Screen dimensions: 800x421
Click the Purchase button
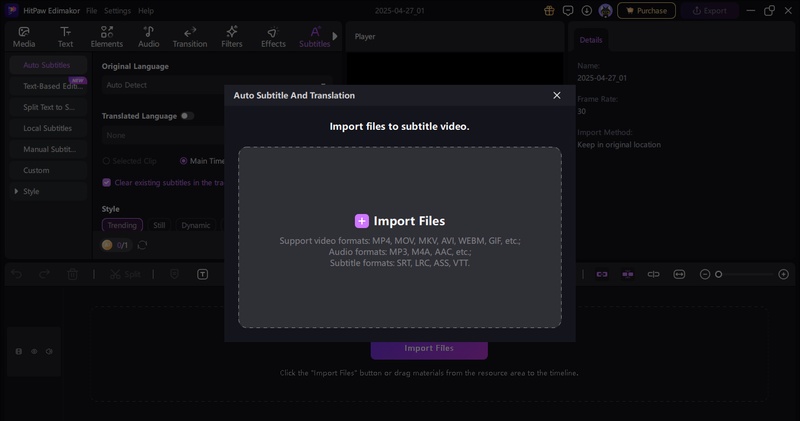tap(646, 10)
